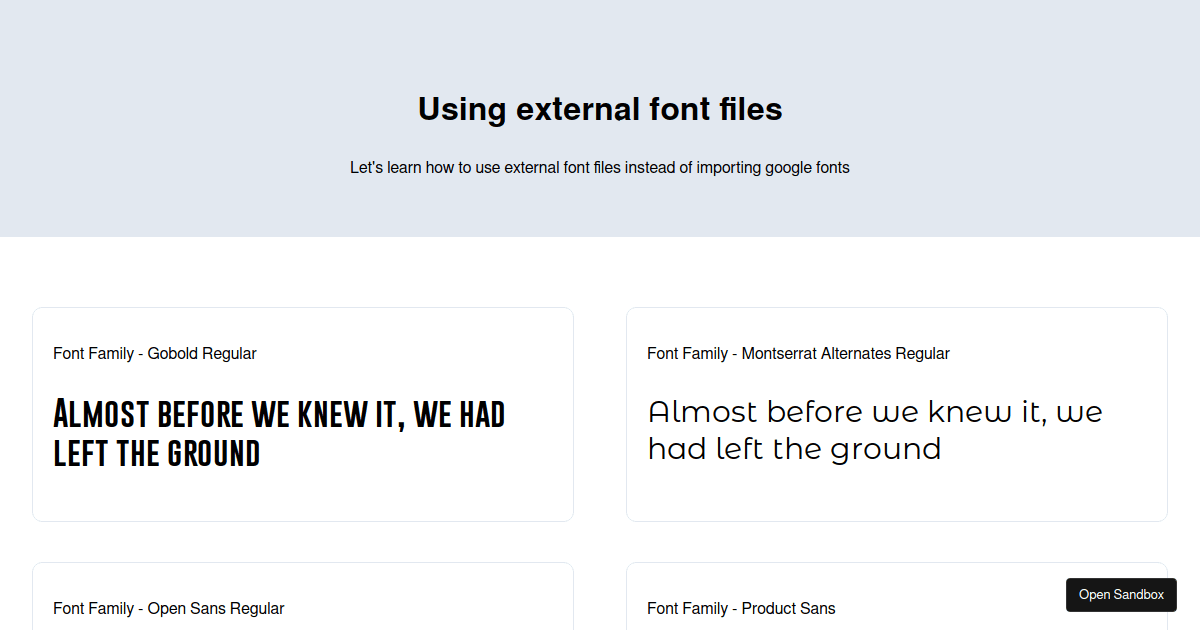Select the "Font Family - Open Sans Regular" label
The width and height of the screenshot is (1200, 630).
(169, 609)
